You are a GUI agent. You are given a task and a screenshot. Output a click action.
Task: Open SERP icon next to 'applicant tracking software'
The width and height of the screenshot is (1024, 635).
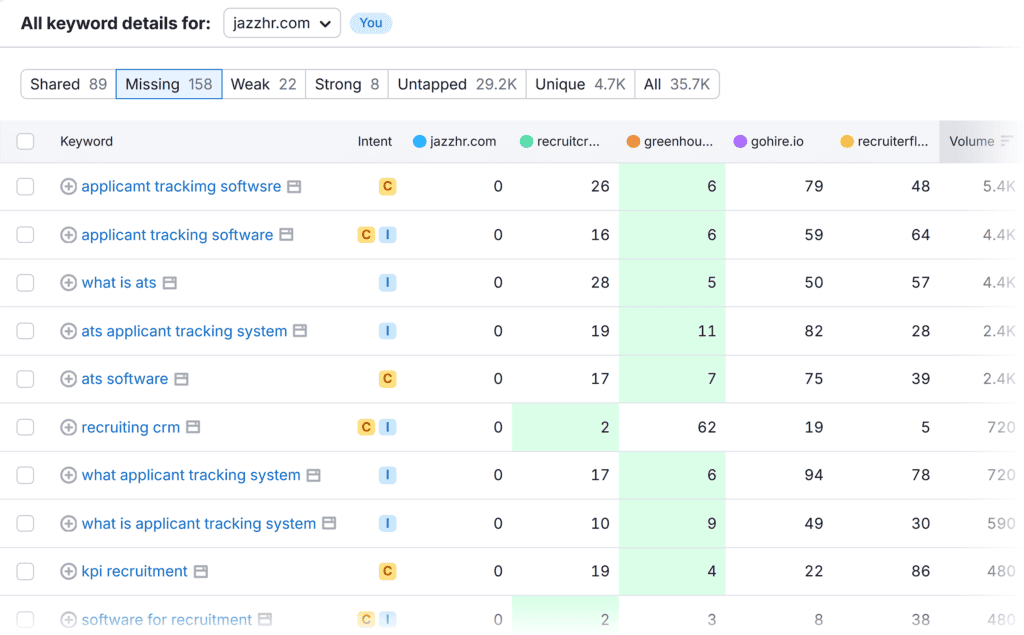(286, 235)
